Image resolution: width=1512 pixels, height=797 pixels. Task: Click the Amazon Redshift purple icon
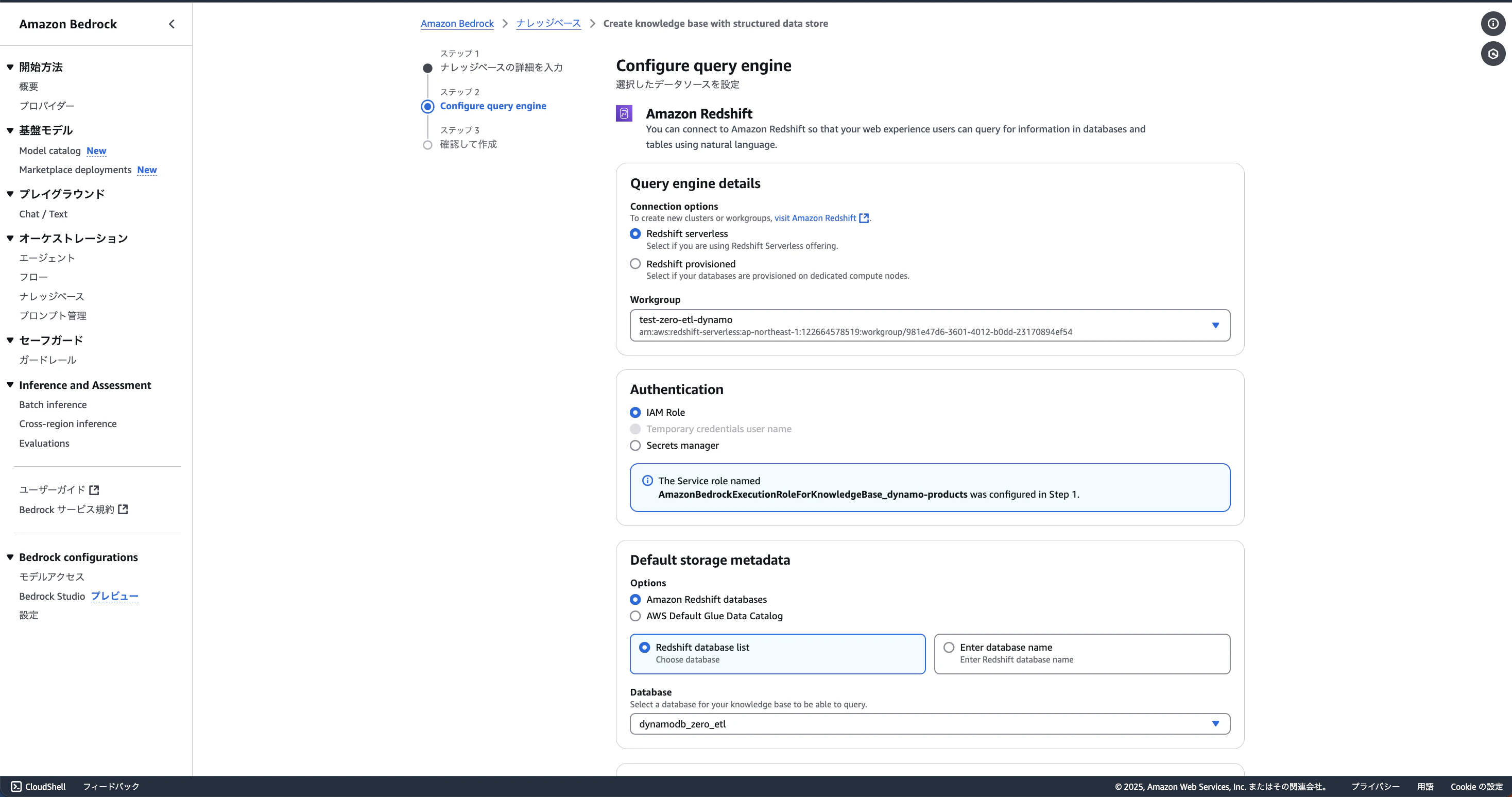(x=624, y=113)
